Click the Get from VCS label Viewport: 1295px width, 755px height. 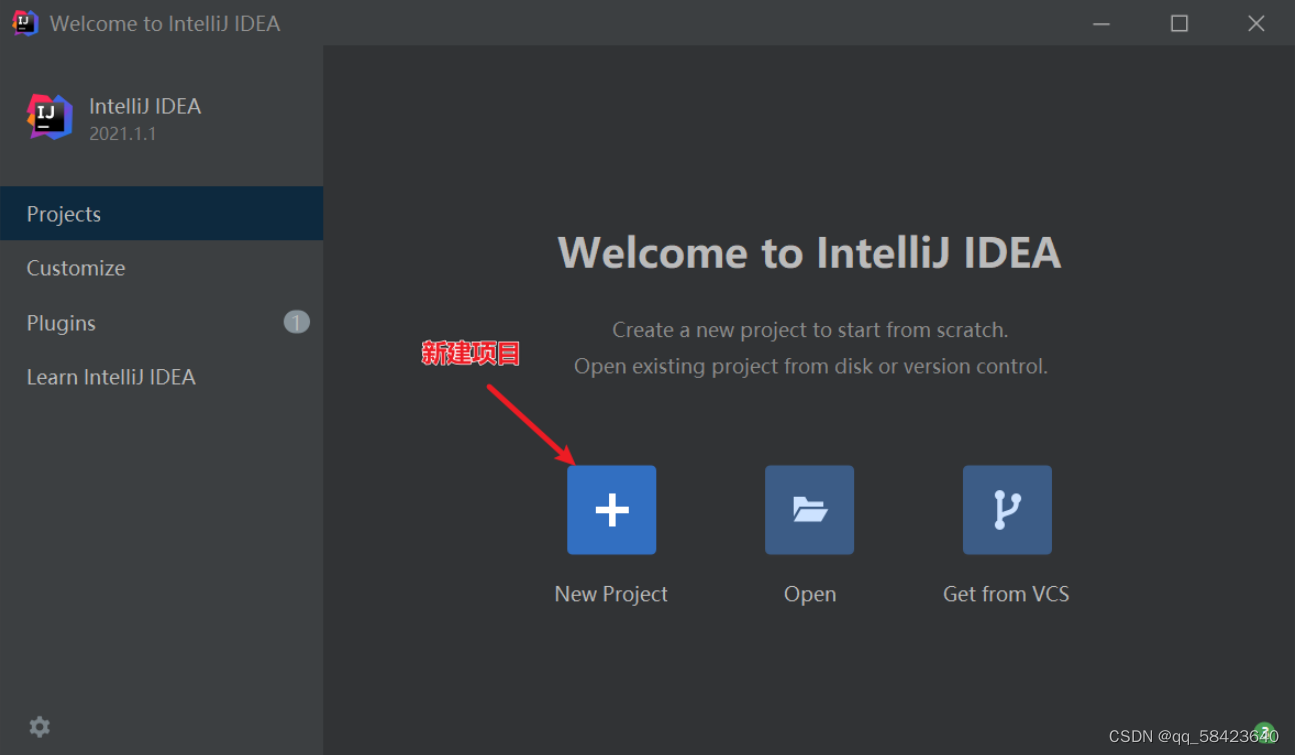click(1006, 594)
